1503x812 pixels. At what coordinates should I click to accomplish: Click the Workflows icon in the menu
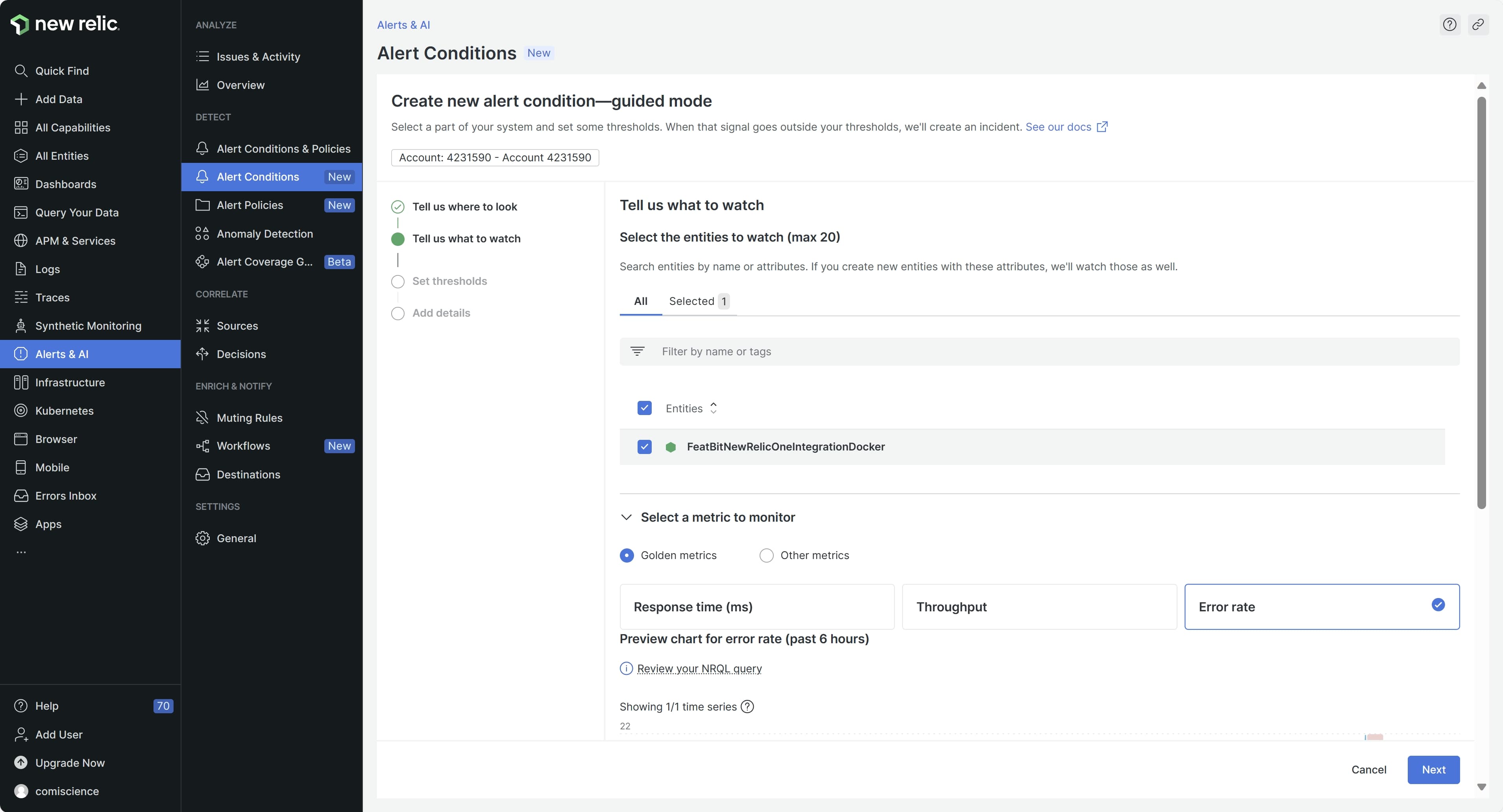pos(202,446)
